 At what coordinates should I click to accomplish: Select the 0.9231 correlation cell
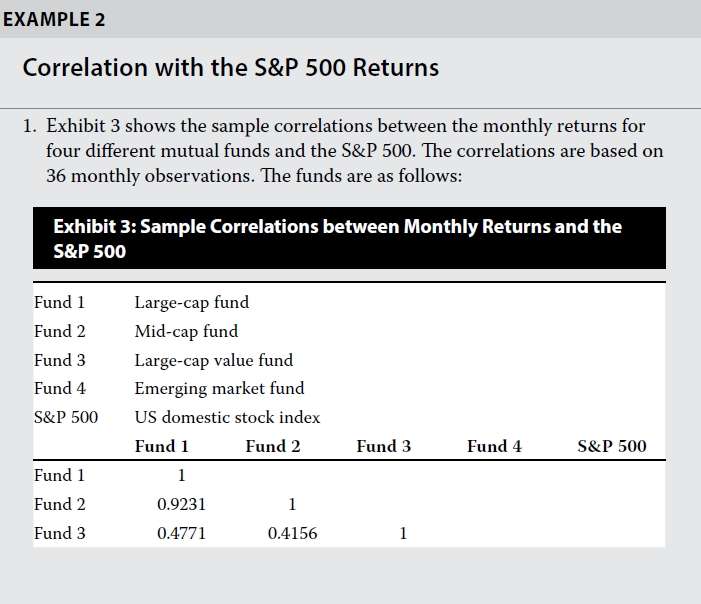[182, 504]
